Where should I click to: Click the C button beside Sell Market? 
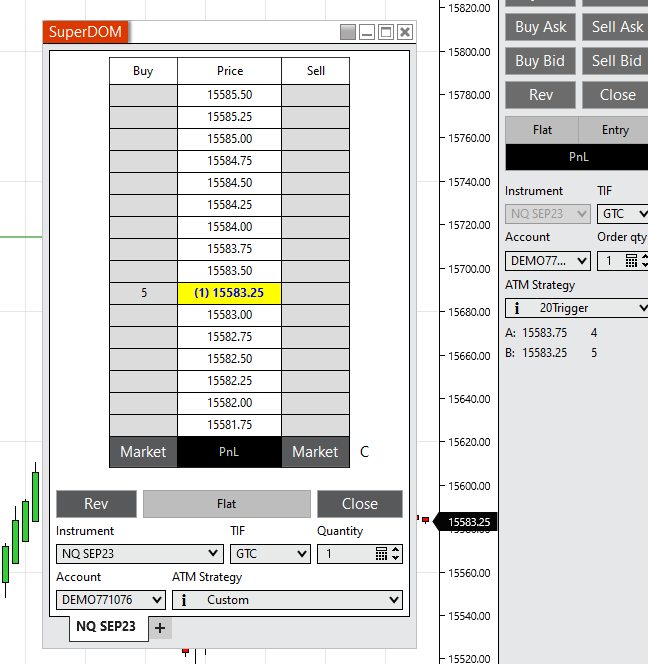pyautogui.click(x=364, y=452)
